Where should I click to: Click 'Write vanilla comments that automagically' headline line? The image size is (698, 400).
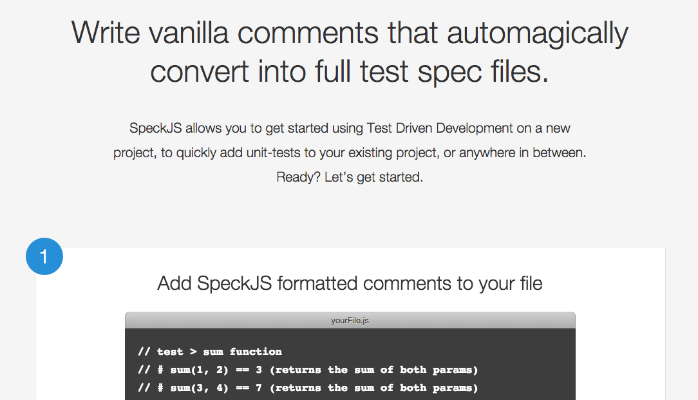tap(349, 33)
